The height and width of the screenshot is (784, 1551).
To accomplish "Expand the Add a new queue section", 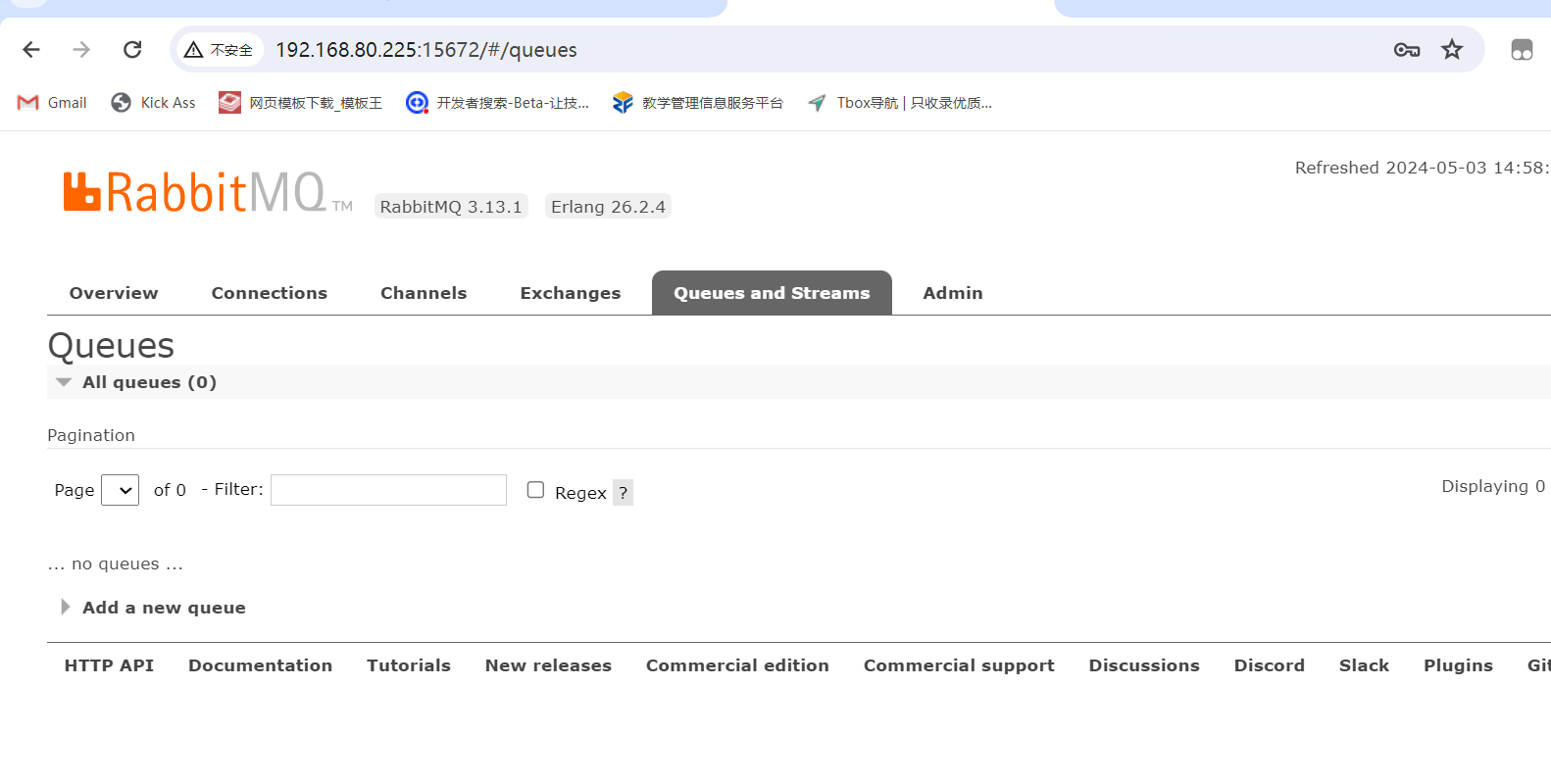I will pyautogui.click(x=163, y=608).
